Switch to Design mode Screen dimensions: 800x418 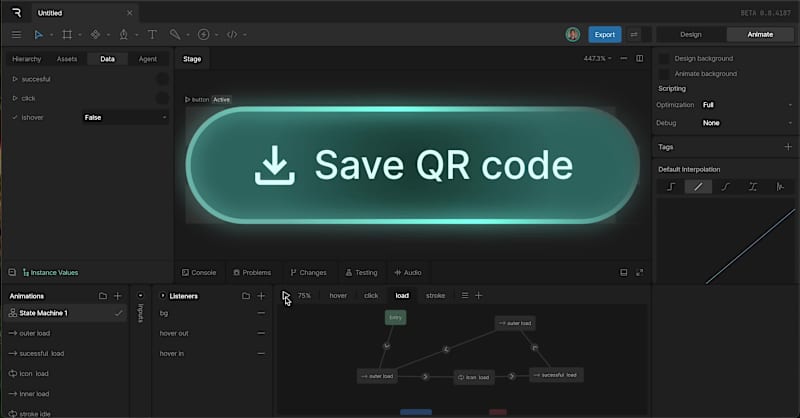point(691,35)
